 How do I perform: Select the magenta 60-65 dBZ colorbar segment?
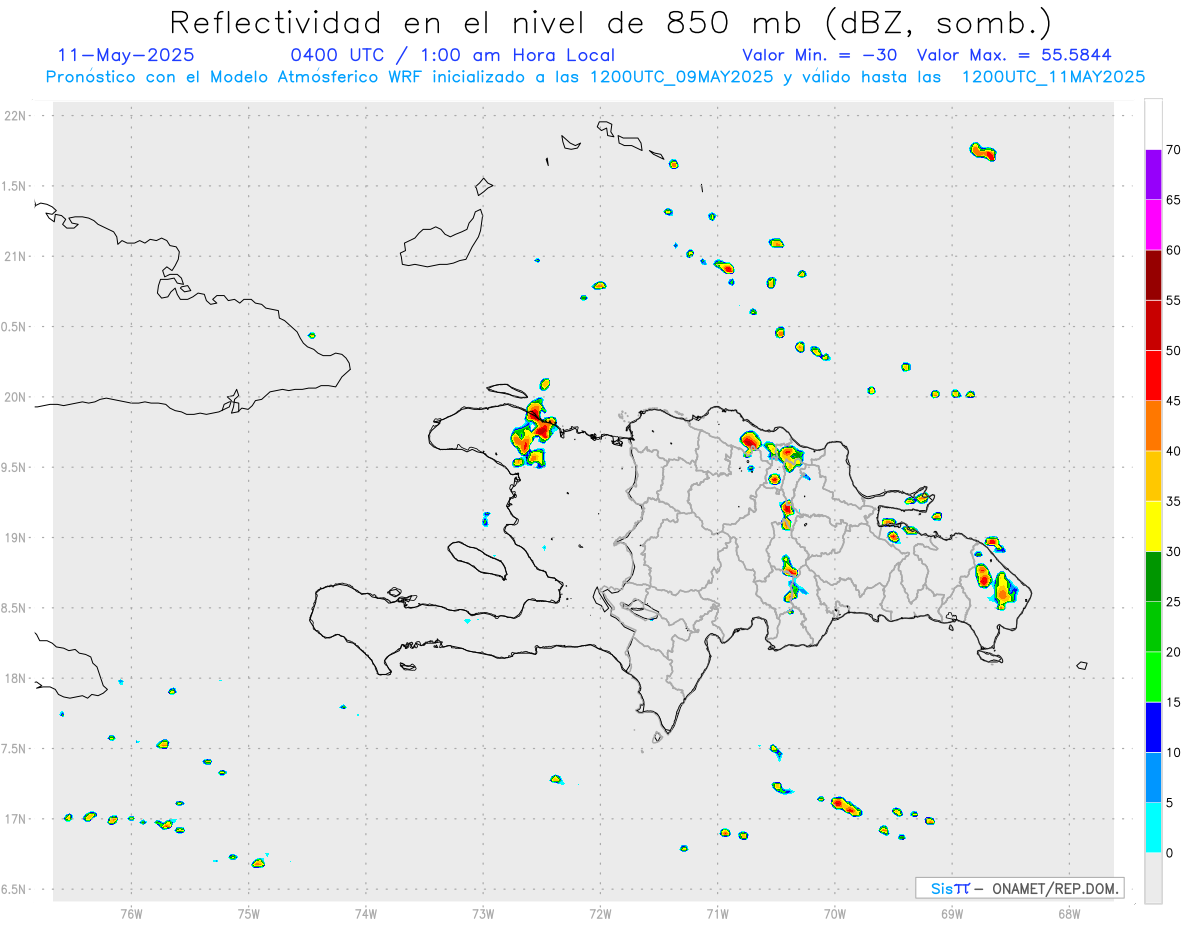1153,225
